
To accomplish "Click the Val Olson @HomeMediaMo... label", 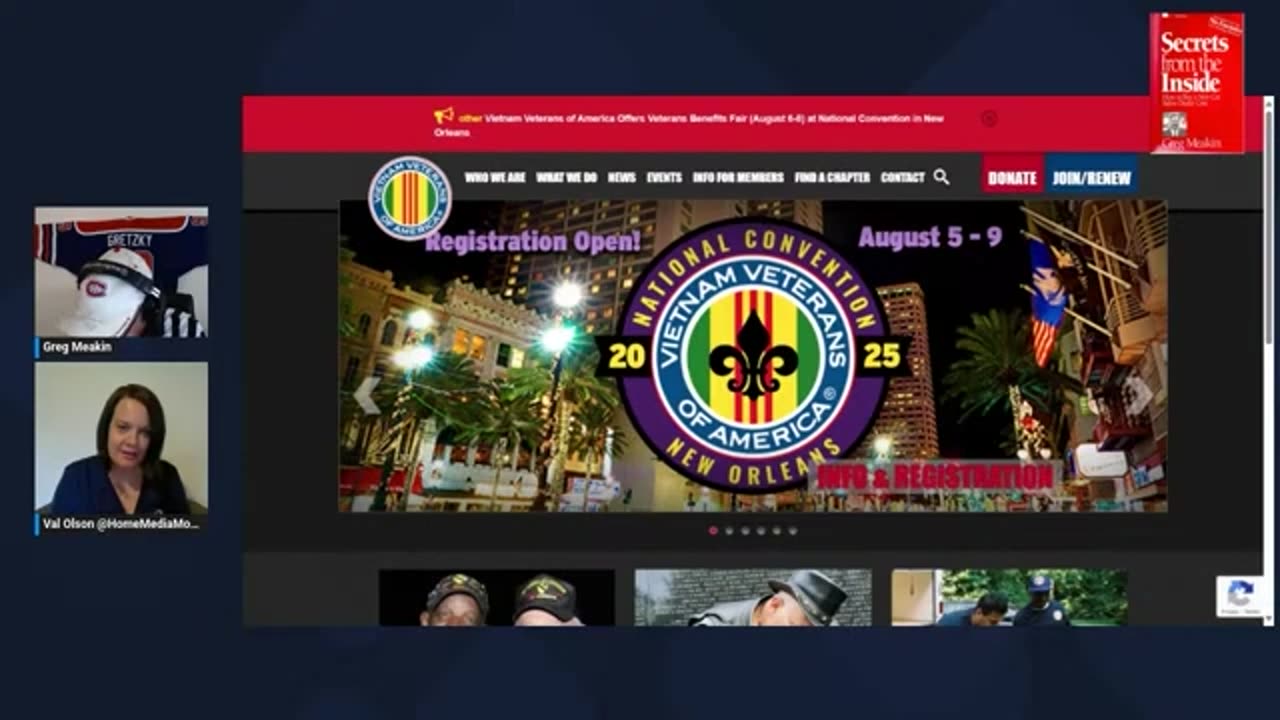I will (122, 523).
